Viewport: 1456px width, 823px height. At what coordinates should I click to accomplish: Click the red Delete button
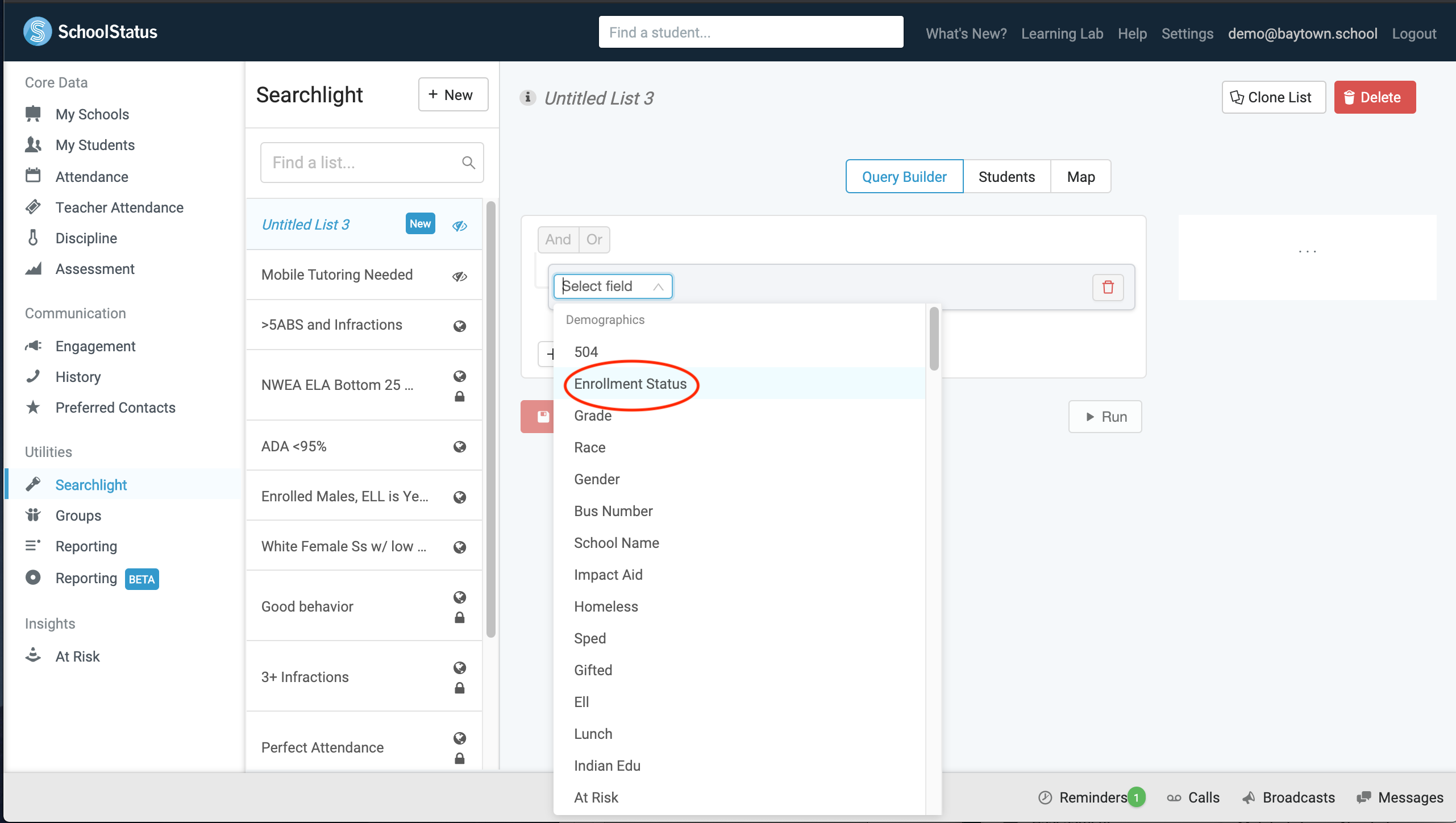point(1374,97)
